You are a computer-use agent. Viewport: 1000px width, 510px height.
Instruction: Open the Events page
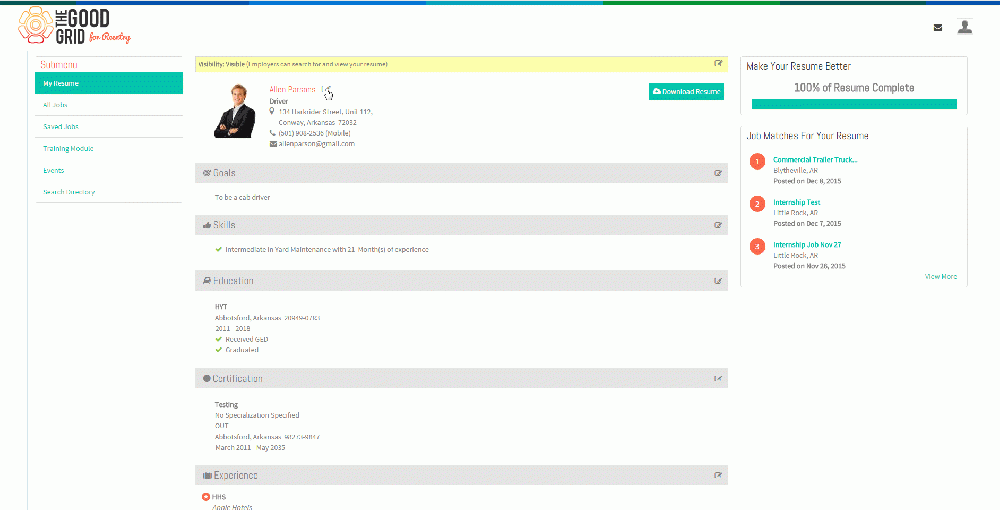point(54,170)
